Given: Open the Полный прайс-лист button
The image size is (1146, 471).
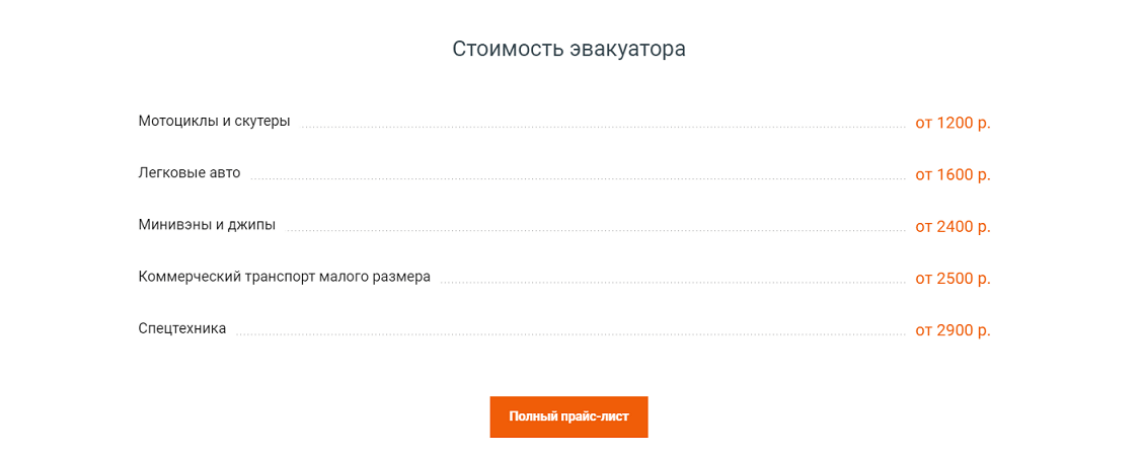Looking at the screenshot, I should coord(569,417).
